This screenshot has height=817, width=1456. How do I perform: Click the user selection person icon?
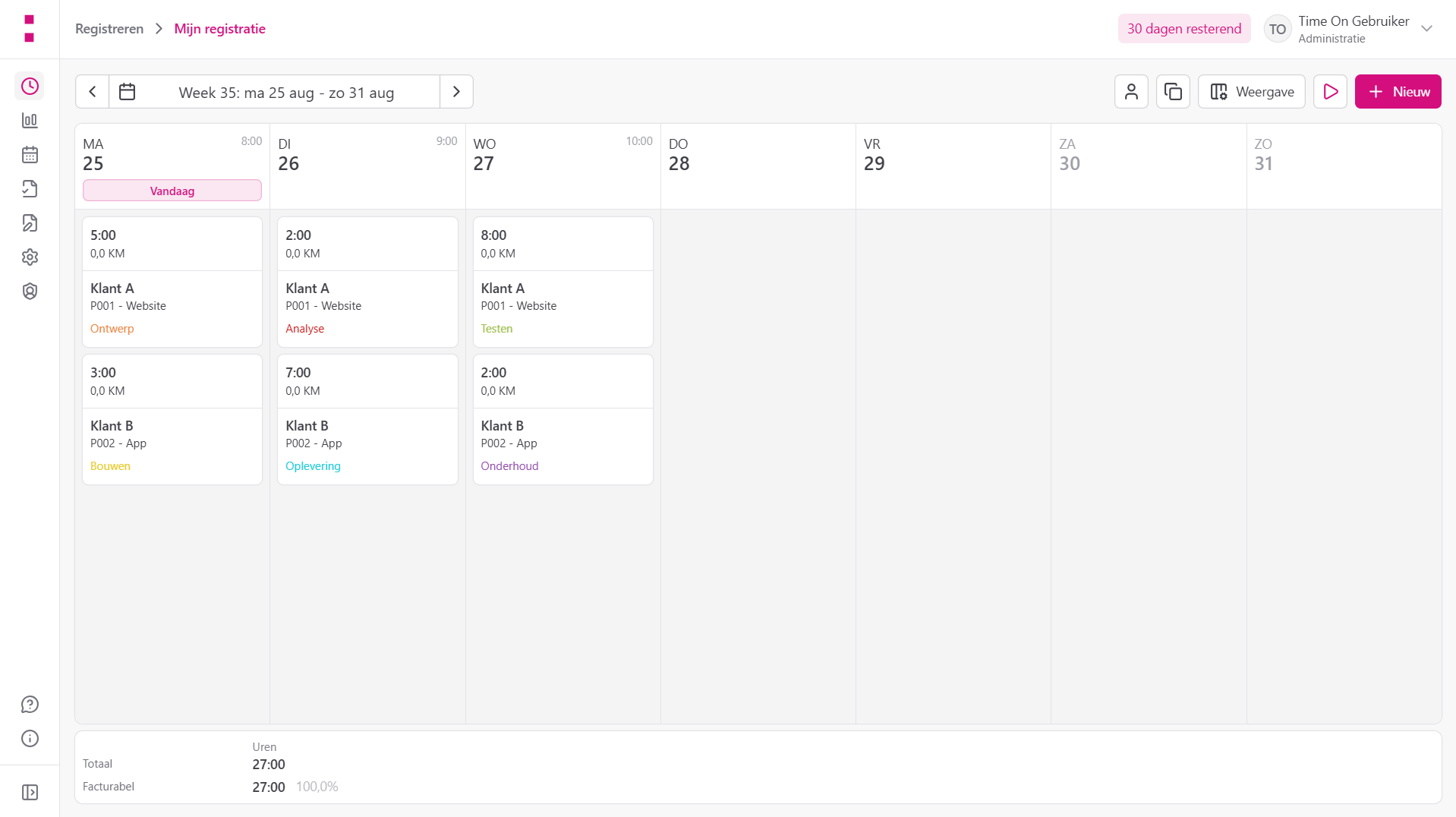(1131, 92)
